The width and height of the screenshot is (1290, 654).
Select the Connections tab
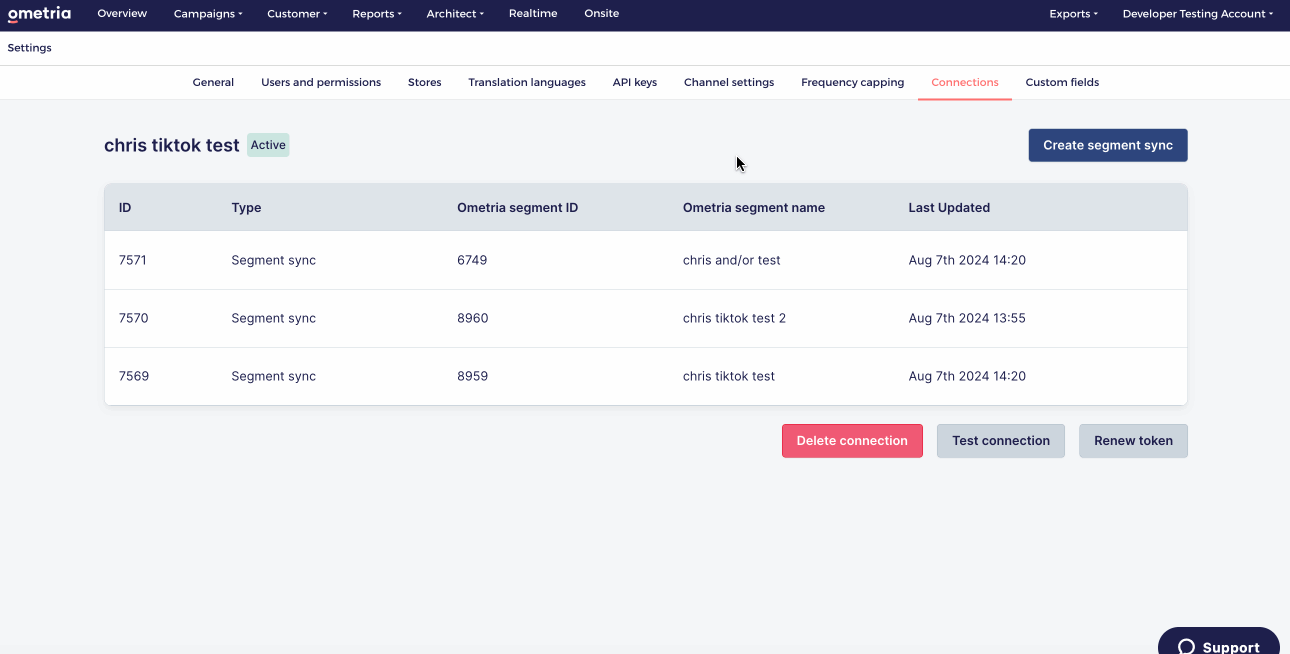point(965,82)
